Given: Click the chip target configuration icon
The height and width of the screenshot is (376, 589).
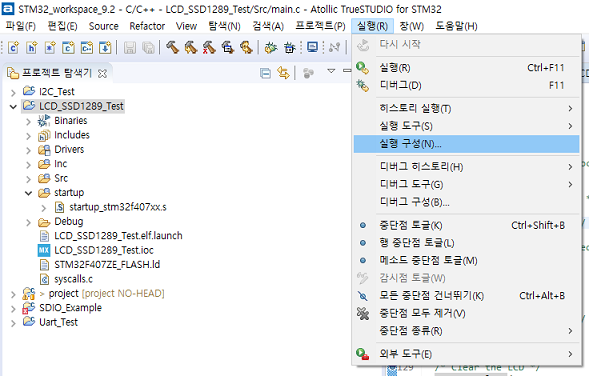Looking at the screenshot, I should [x=289, y=48].
